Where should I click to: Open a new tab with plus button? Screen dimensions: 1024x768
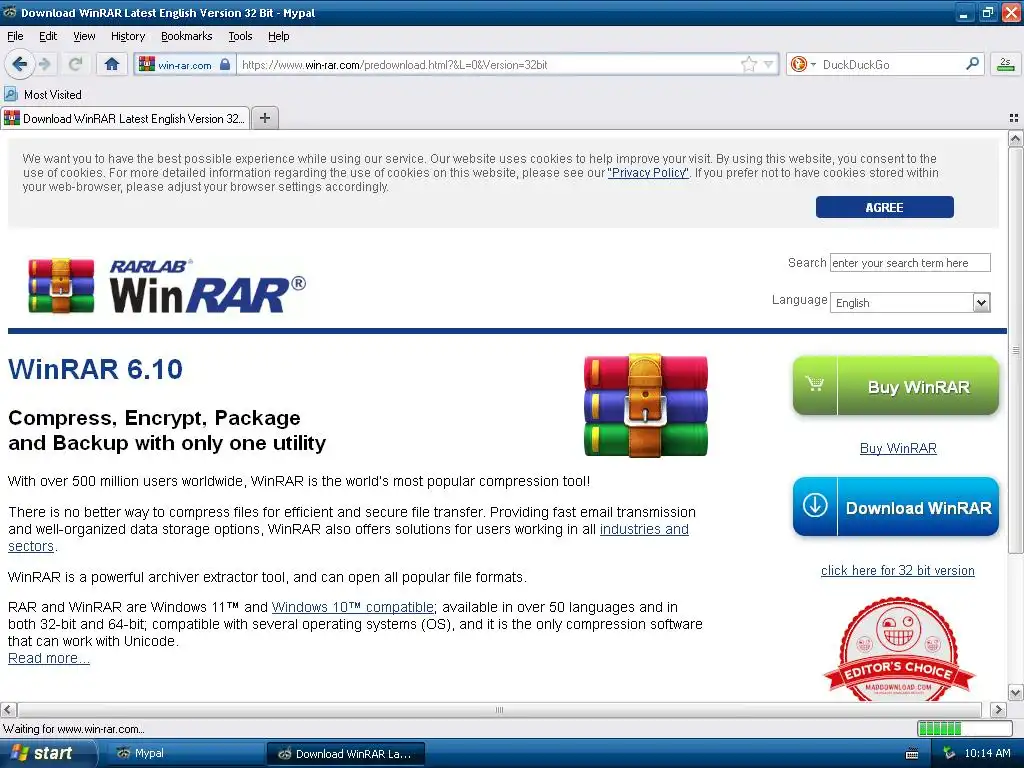point(264,118)
